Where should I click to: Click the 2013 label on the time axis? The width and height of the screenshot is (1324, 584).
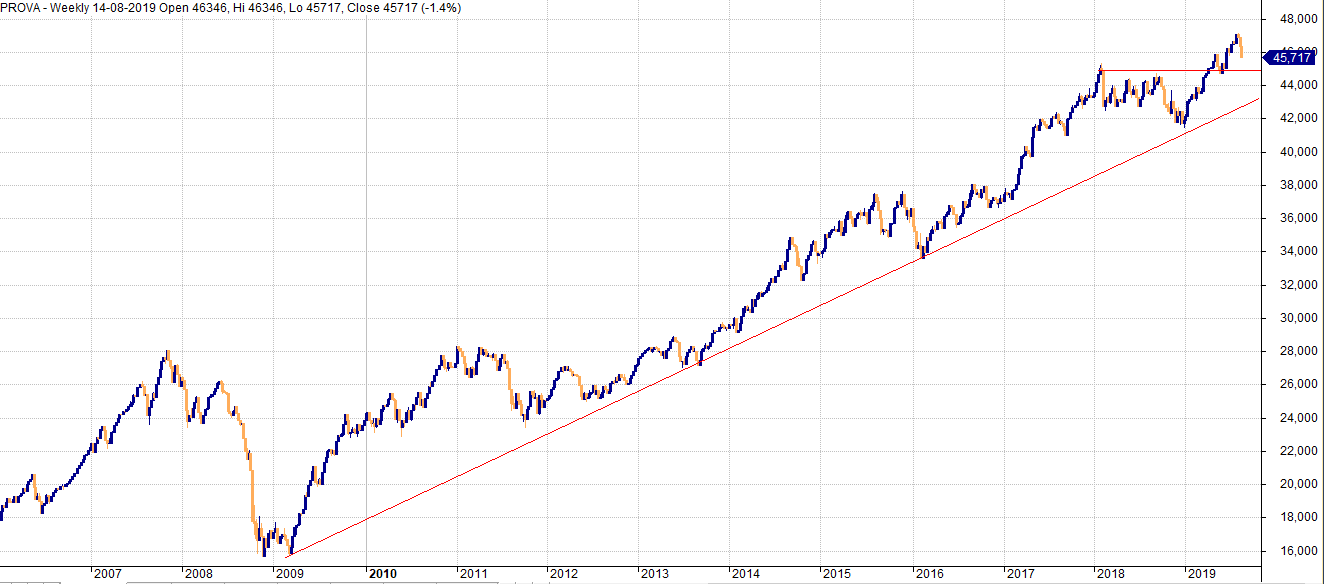pyautogui.click(x=655, y=574)
